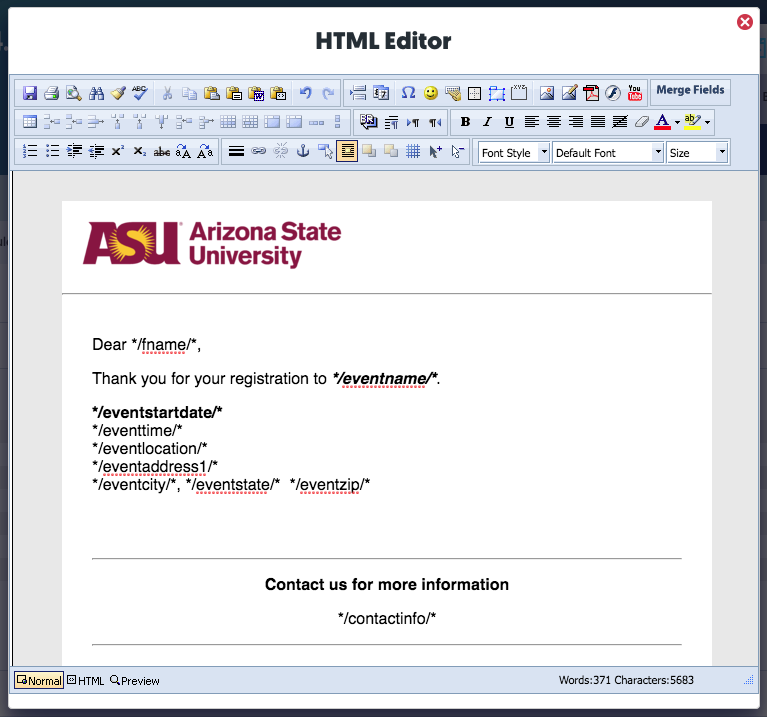Insert line break BR icon

(x=368, y=122)
